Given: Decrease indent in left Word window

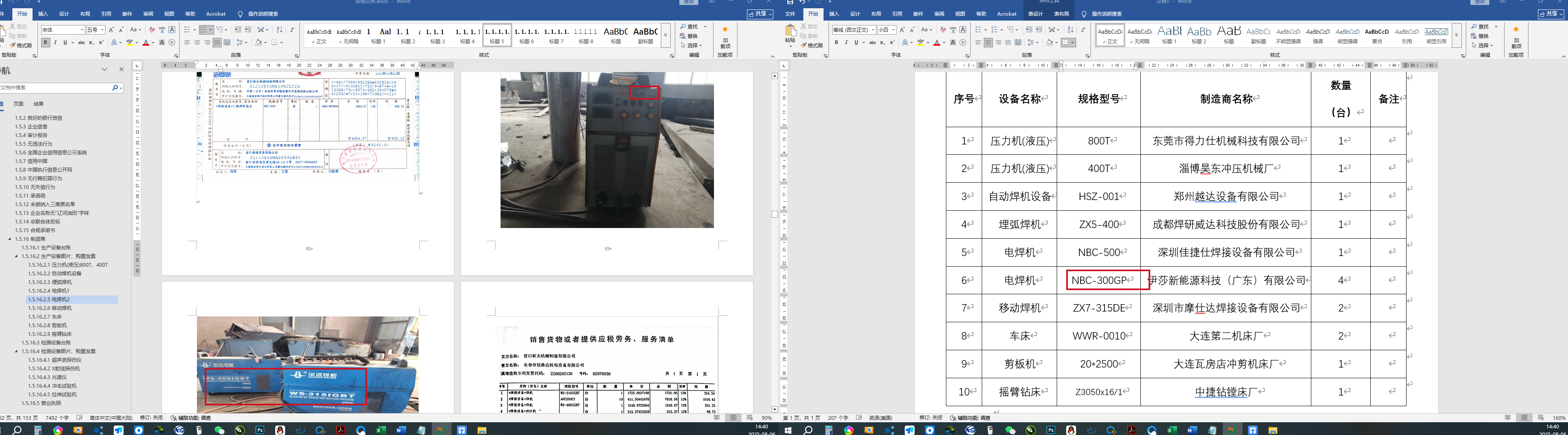Looking at the screenshot, I should (238, 30).
